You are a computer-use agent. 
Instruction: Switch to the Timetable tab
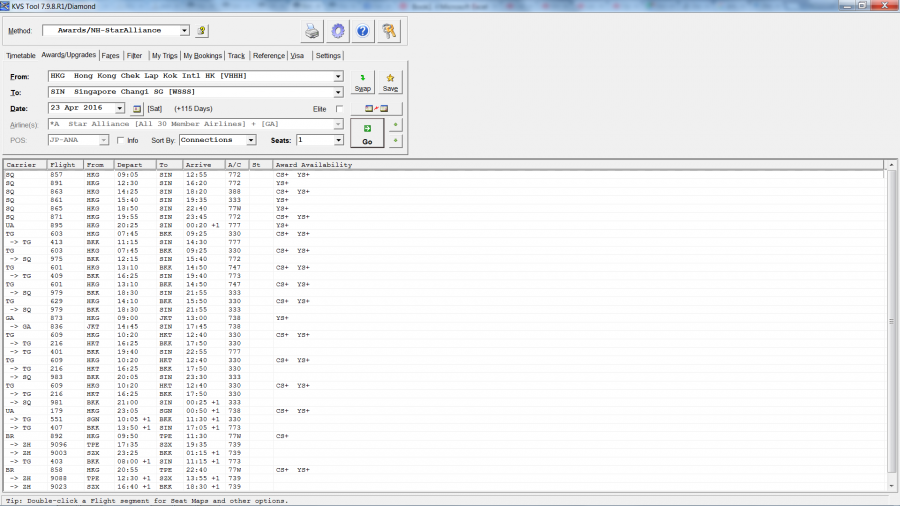20,56
